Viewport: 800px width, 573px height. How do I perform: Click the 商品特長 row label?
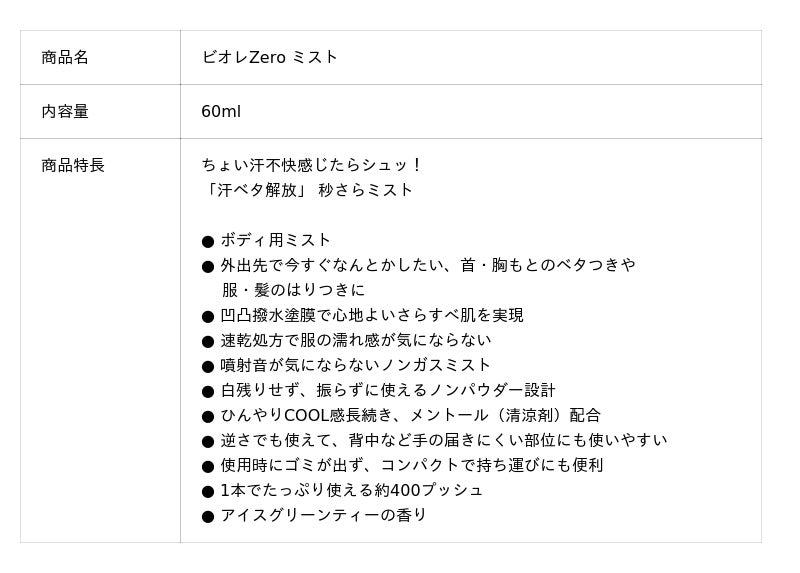point(73,166)
